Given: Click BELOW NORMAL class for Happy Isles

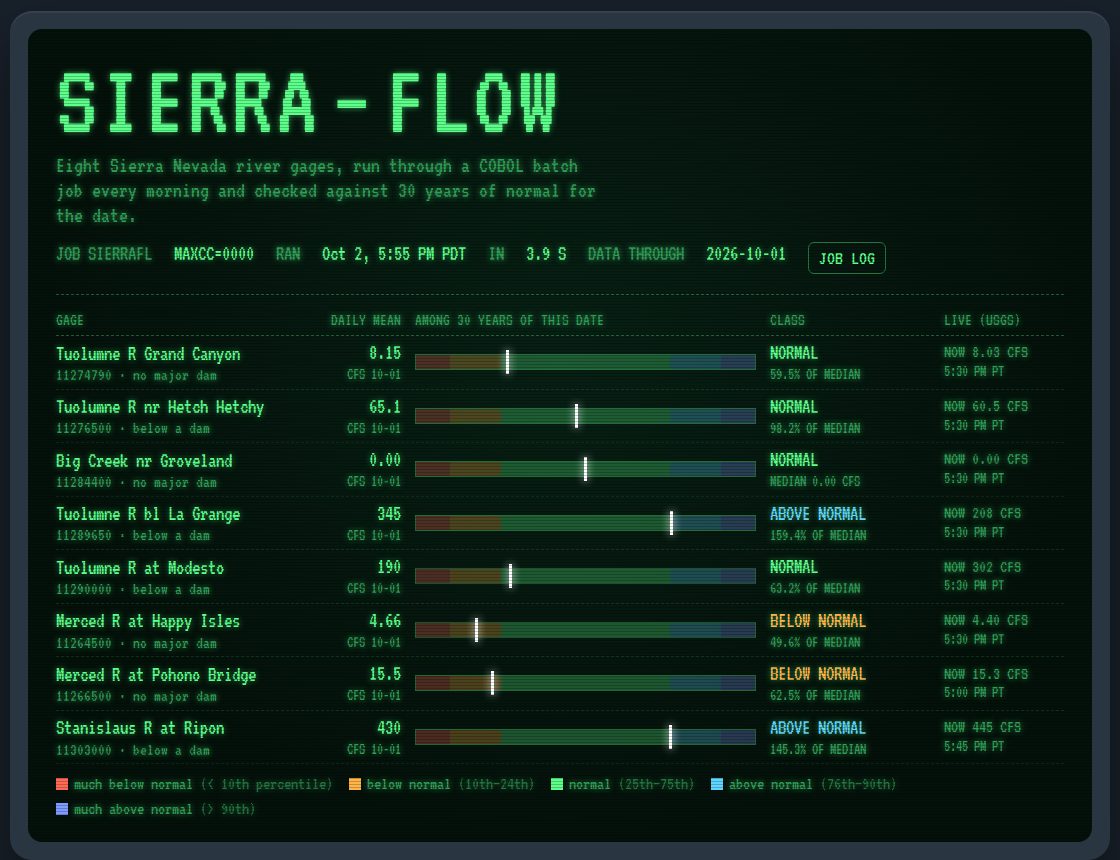Looking at the screenshot, I should pos(818,621).
